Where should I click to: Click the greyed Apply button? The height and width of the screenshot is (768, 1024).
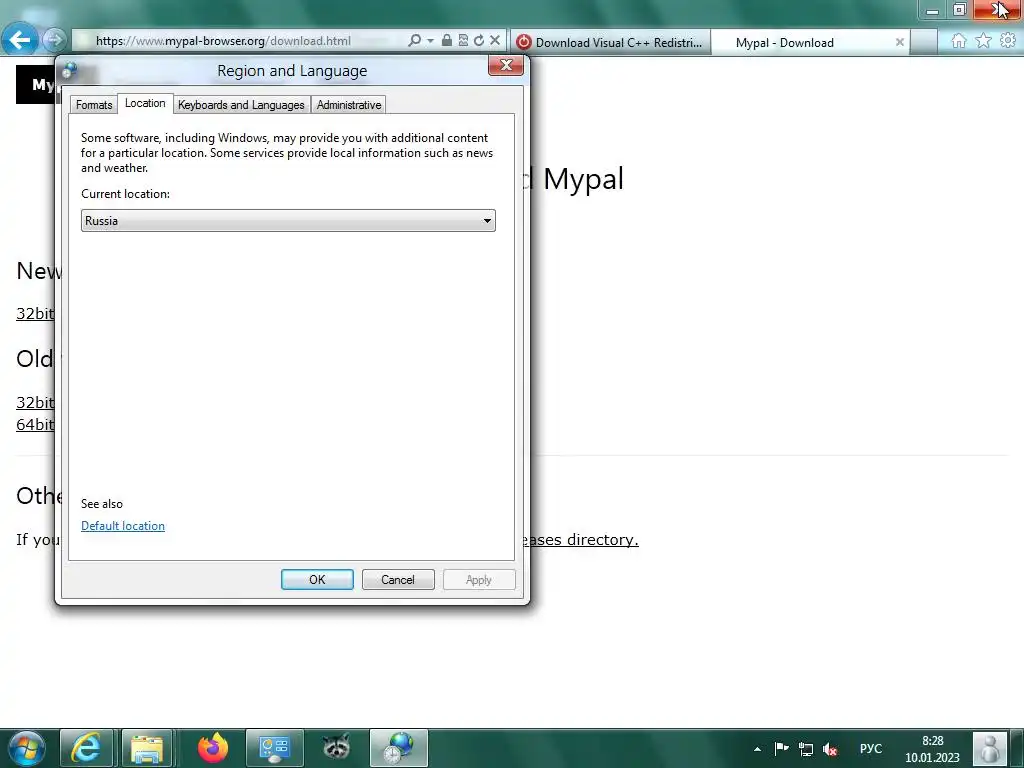point(479,579)
